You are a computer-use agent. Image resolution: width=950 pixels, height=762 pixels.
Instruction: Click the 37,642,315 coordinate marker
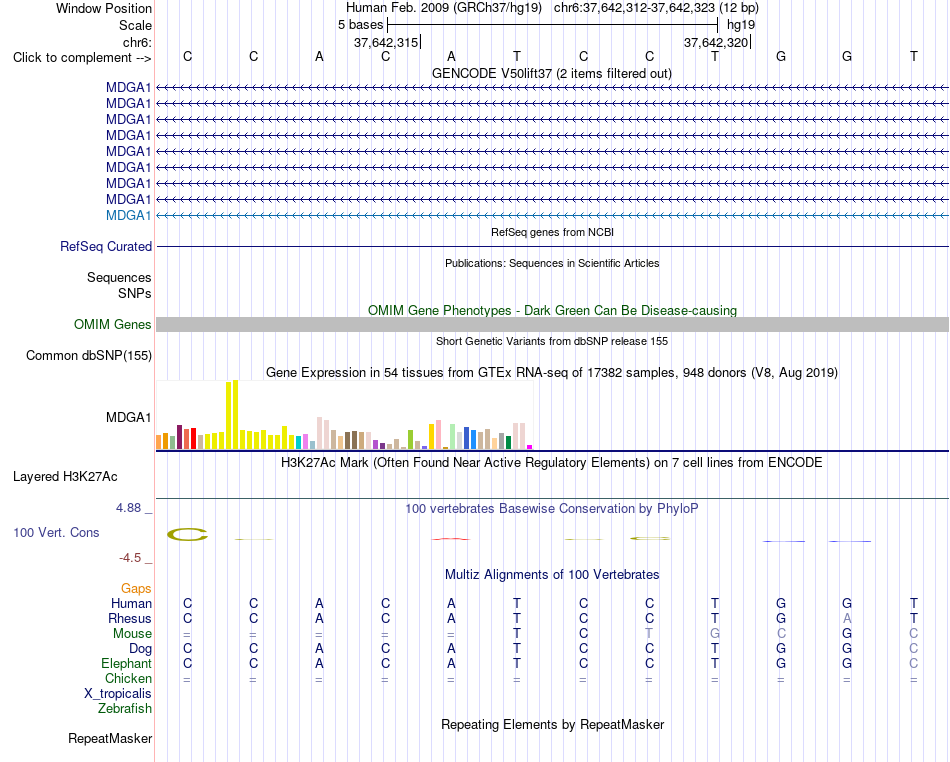pos(386,42)
